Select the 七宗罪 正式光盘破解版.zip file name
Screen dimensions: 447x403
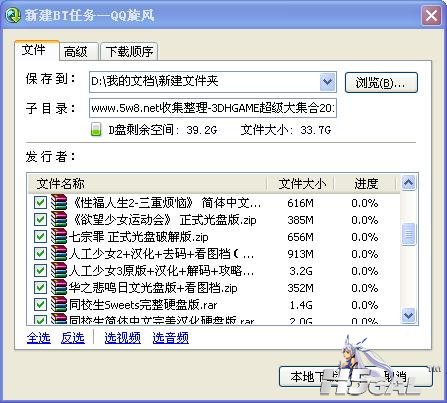(x=139, y=237)
